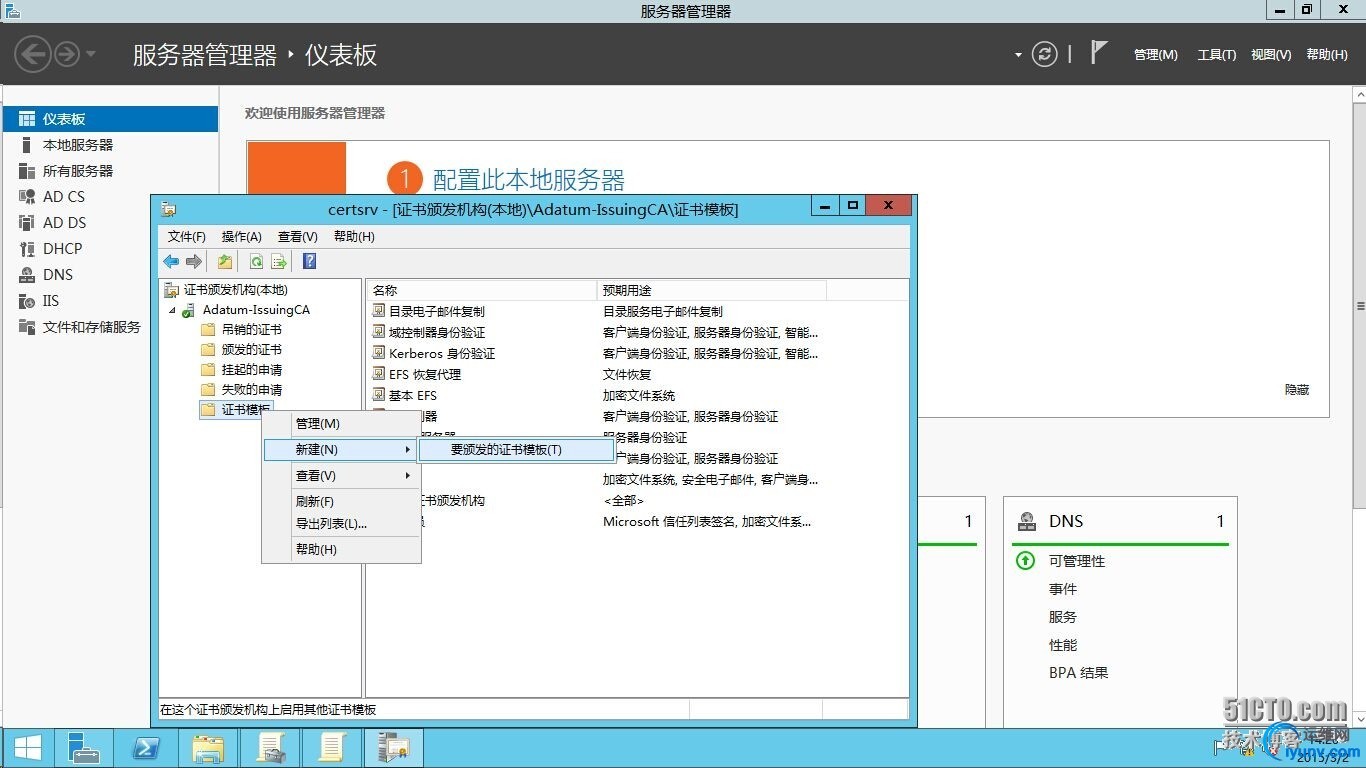Launch PowerShell from the taskbar
The height and width of the screenshot is (768, 1366).
(145, 748)
